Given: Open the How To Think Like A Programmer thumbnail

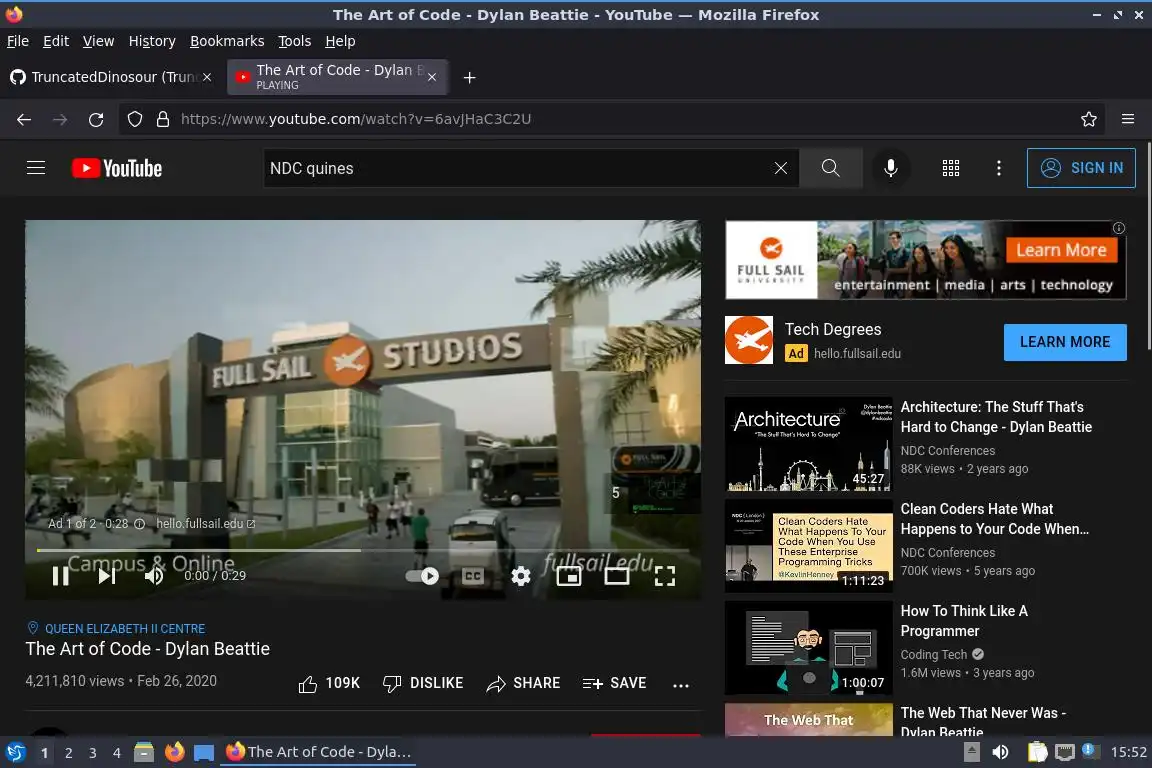Looking at the screenshot, I should point(808,647).
